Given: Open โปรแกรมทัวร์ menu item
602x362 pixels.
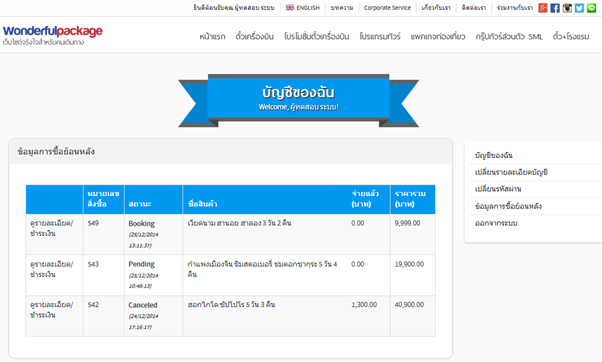Looking at the screenshot, I should pyautogui.click(x=380, y=36).
